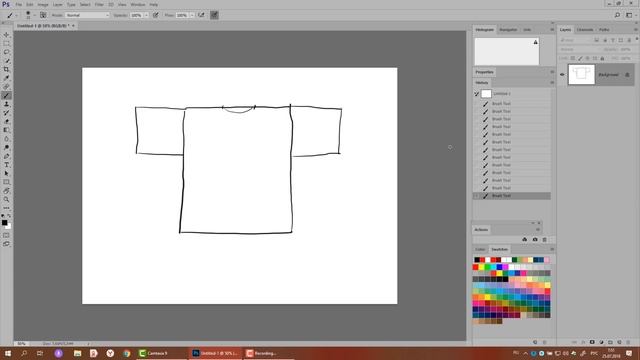
Task: Select the Blur tool
Action: coord(6,139)
